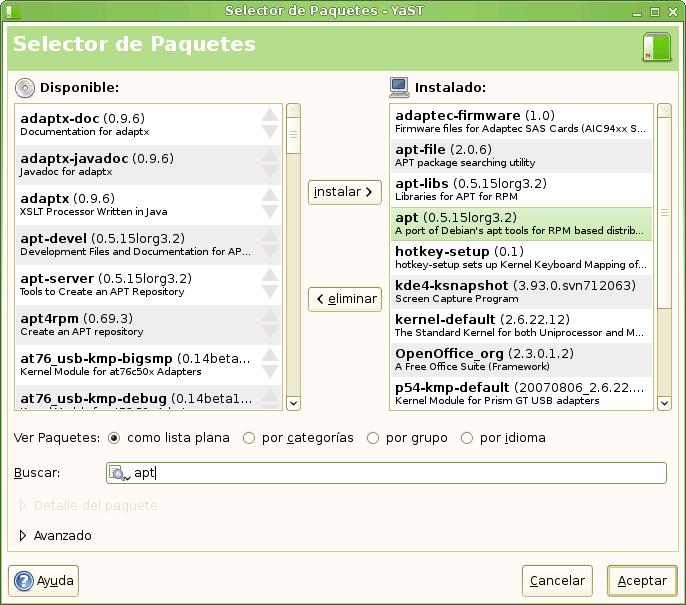Image resolution: width=686 pixels, height=605 pixels.
Task: Select OpenOffice_org in Instalado list
Action: pos(521,360)
